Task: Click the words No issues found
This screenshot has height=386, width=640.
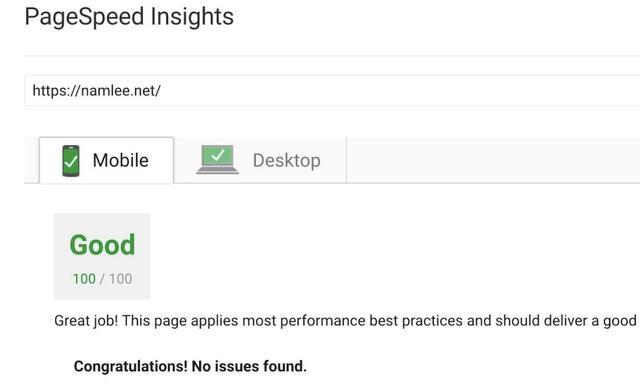Action: pyautogui.click(x=249, y=366)
